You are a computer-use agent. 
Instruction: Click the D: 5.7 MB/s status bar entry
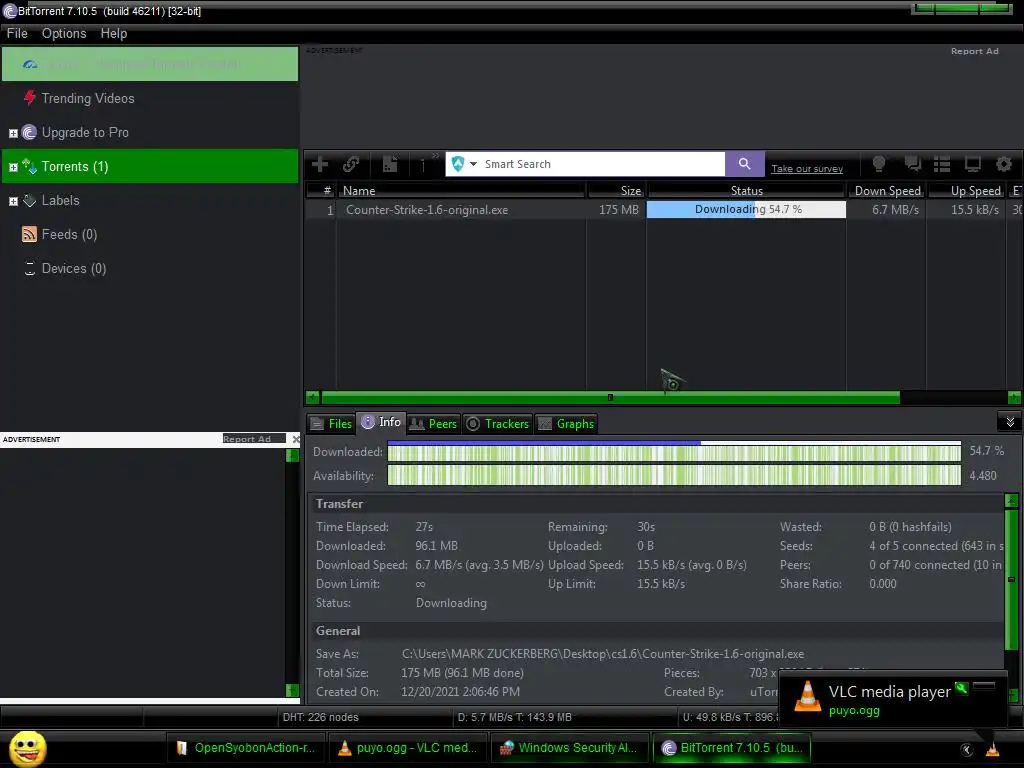pyautogui.click(x=515, y=717)
